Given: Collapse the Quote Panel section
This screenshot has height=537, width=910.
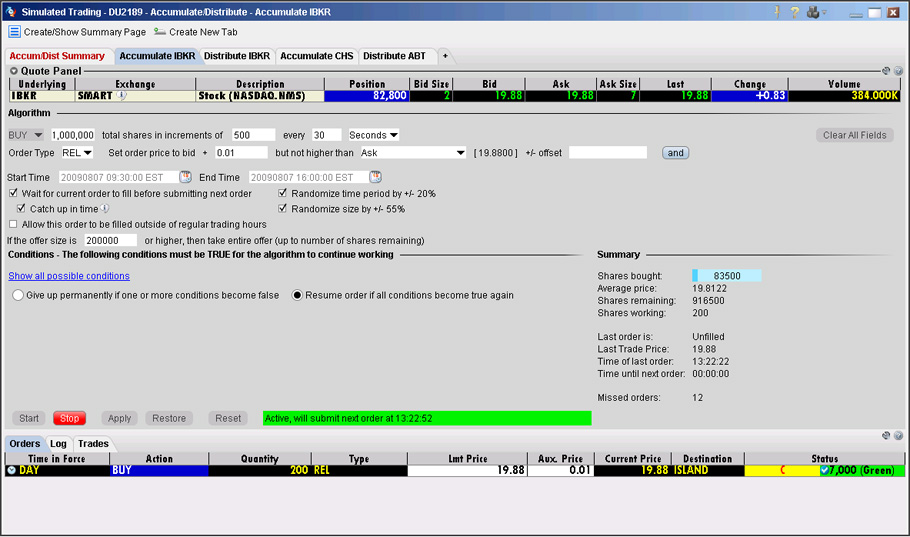Looking at the screenshot, I should coord(13,71).
